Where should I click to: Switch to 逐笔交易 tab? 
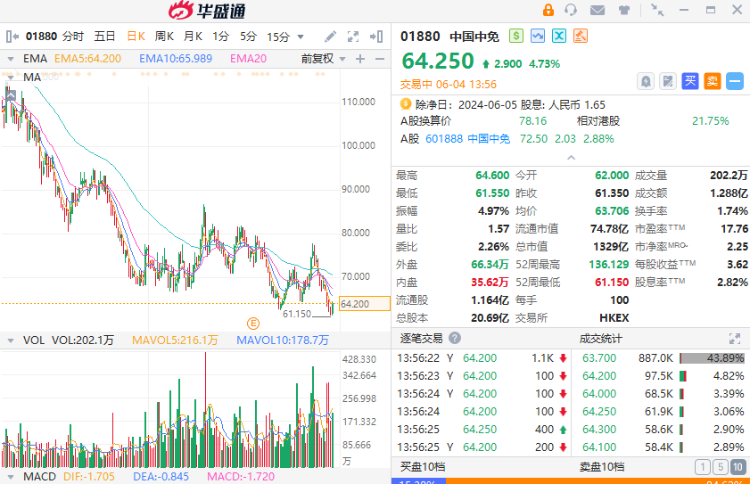(421, 338)
